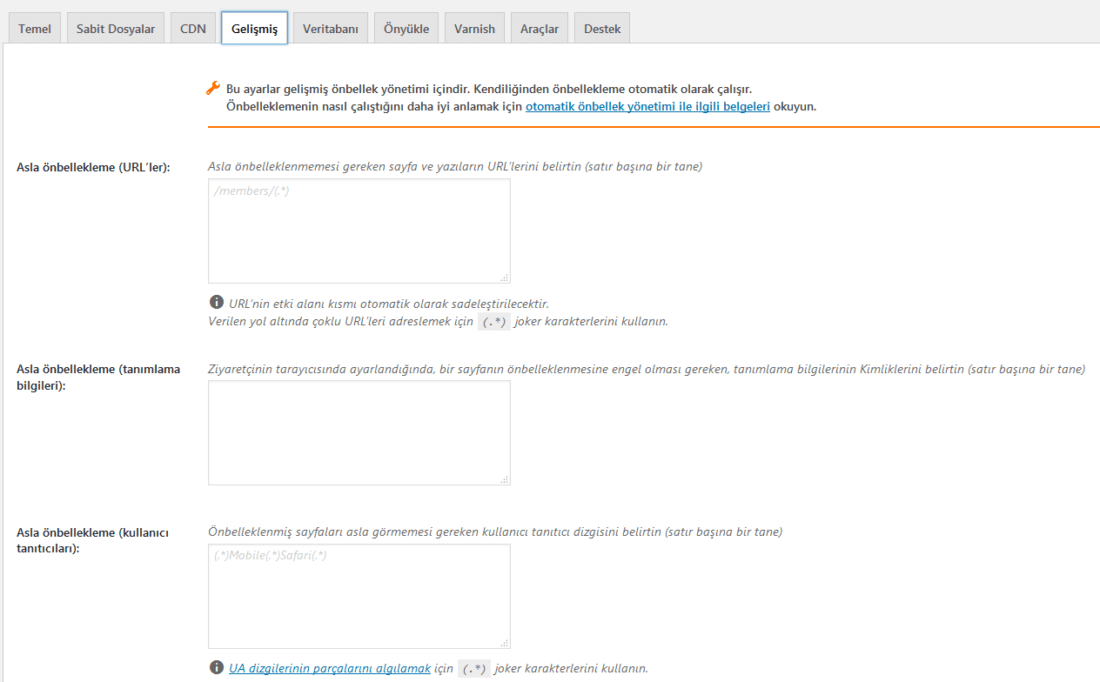
Task: Click resize handle of the cookies textarea
Action: [x=504, y=480]
